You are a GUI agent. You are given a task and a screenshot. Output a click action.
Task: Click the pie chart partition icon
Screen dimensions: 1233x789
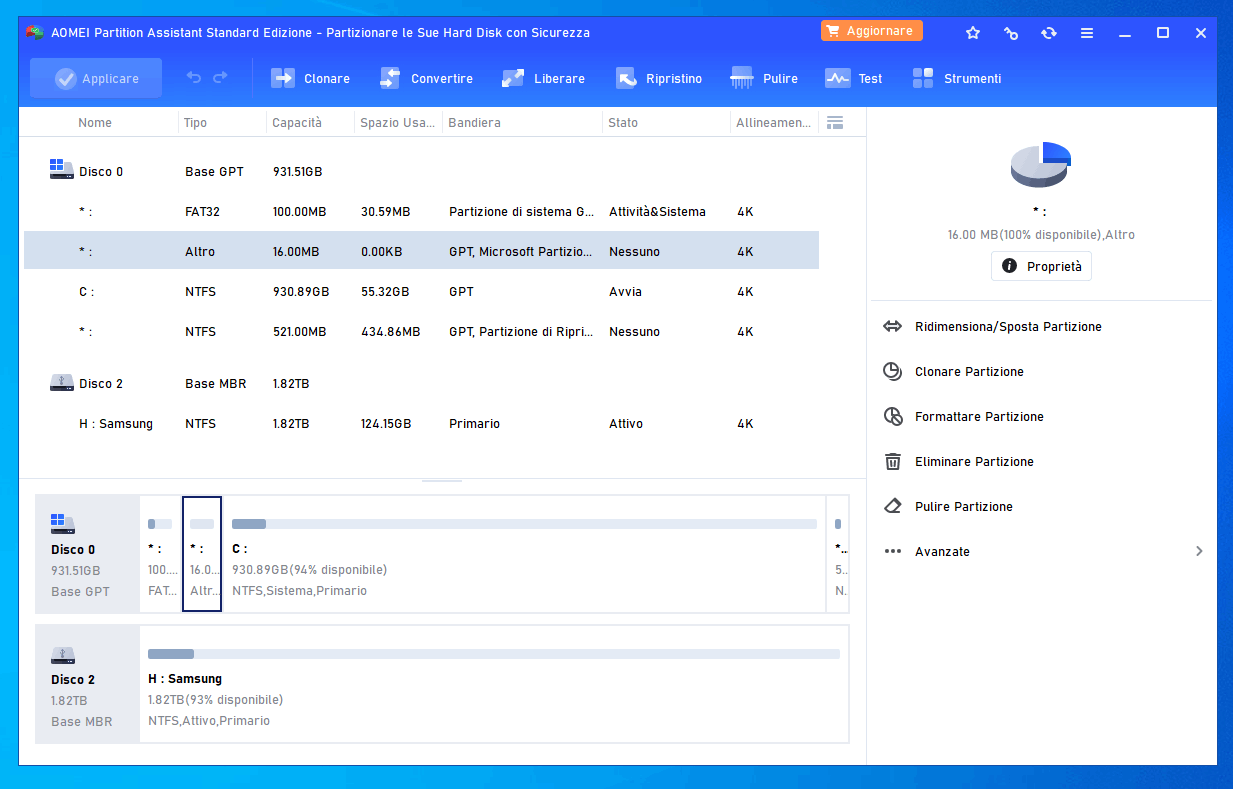point(1041,164)
